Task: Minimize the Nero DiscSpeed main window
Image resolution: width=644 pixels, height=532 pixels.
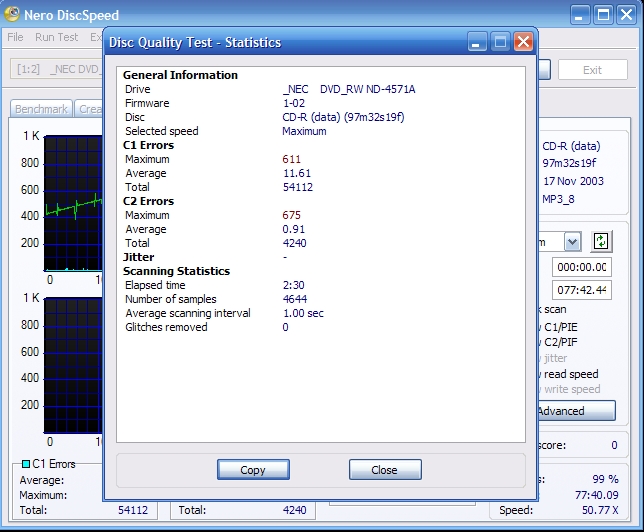Action: tap(580, 15)
